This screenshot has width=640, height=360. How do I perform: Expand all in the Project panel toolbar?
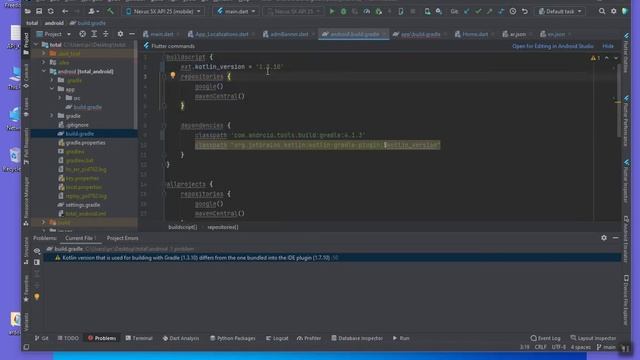click(94, 34)
